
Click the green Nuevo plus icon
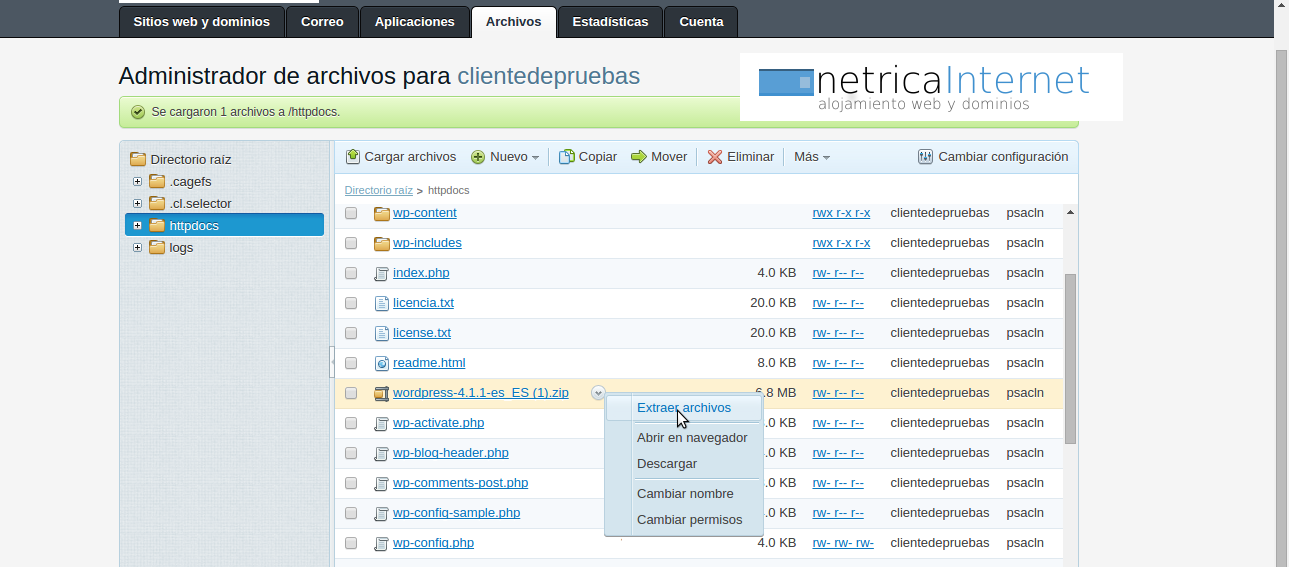478,157
